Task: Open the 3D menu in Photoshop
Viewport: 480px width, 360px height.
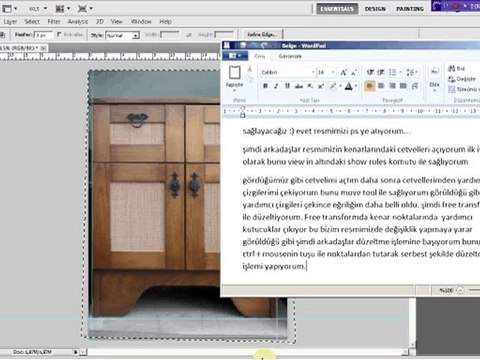Action: [99, 22]
